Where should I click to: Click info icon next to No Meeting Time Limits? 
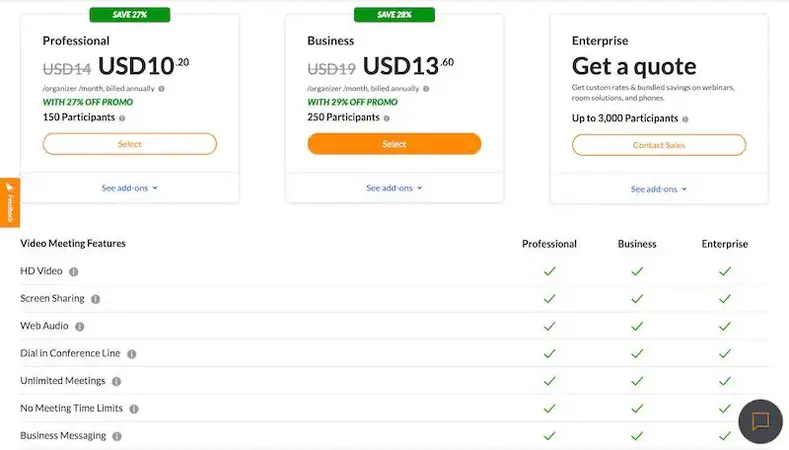134,409
